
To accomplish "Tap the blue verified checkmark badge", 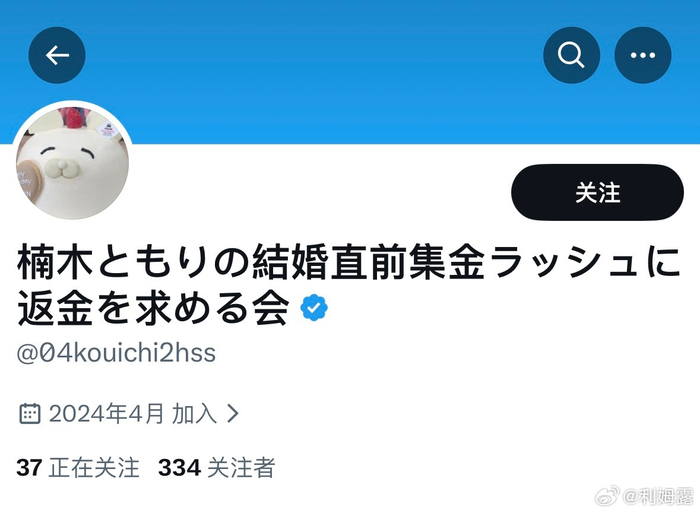I will pyautogui.click(x=314, y=307).
